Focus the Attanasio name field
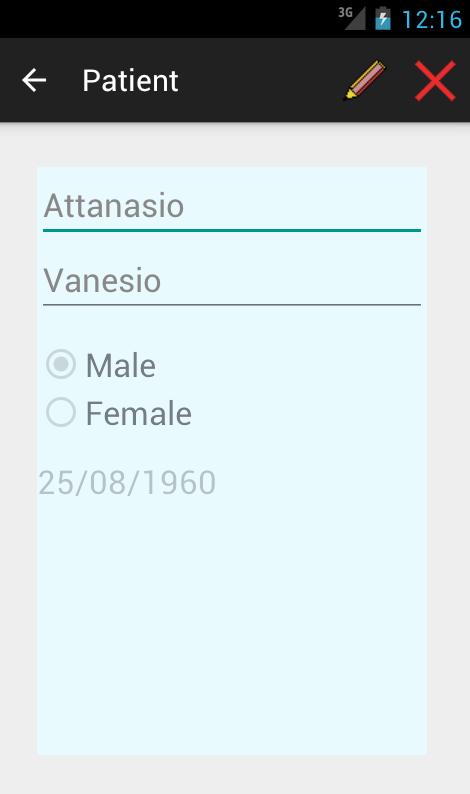The image size is (470, 794). 232,207
